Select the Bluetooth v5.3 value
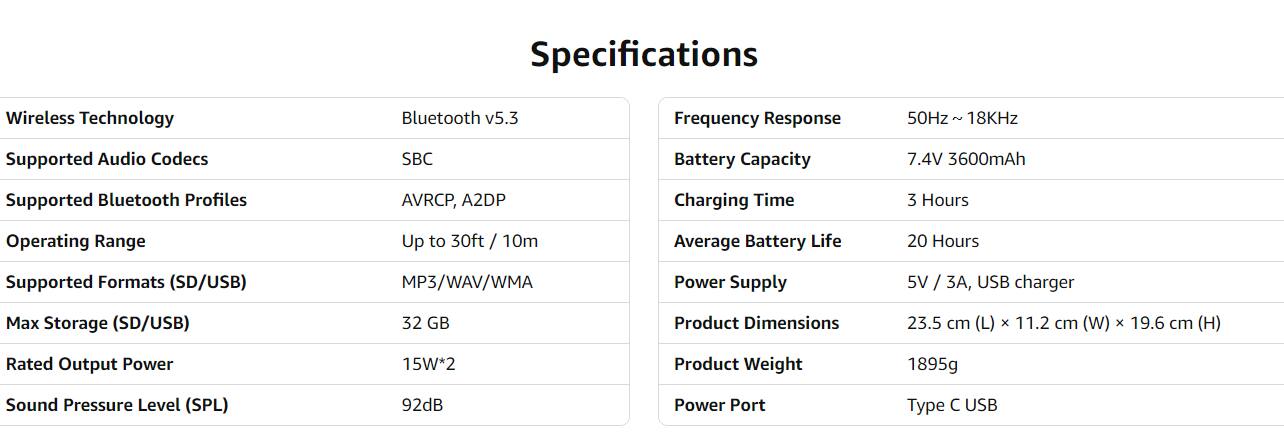Screen dimensions: 1284x439 coord(460,118)
